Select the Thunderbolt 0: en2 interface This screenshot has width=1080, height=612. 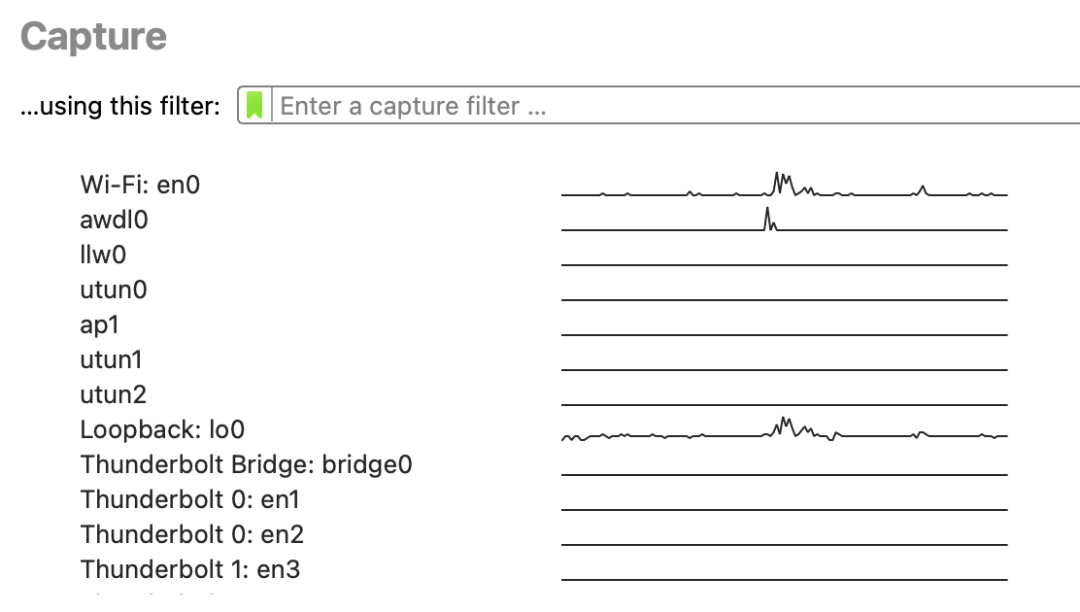(x=191, y=535)
